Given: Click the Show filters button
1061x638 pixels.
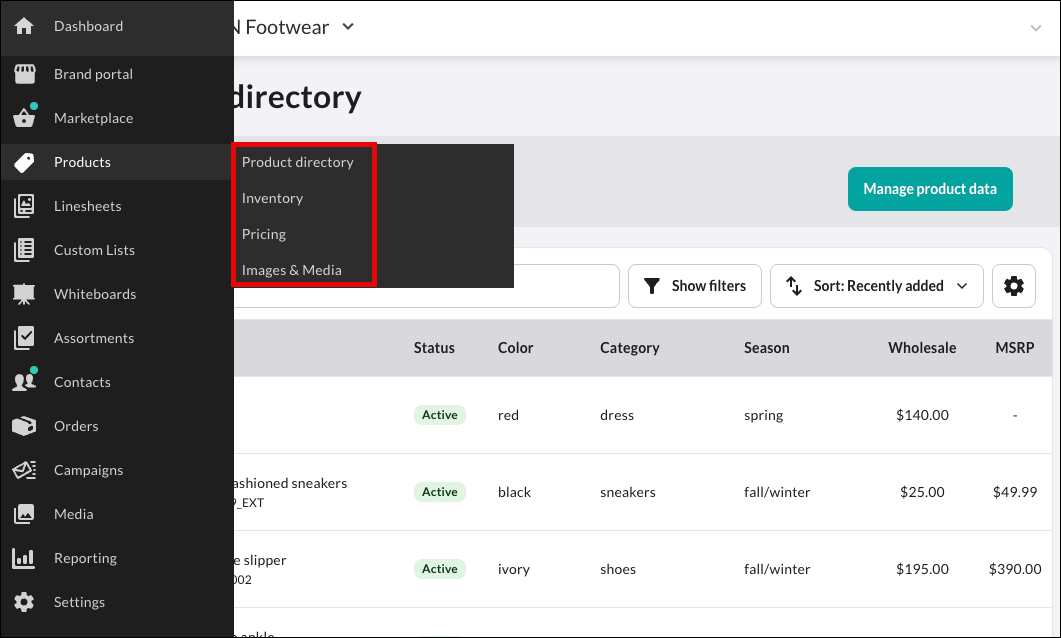Looking at the screenshot, I should point(695,286).
